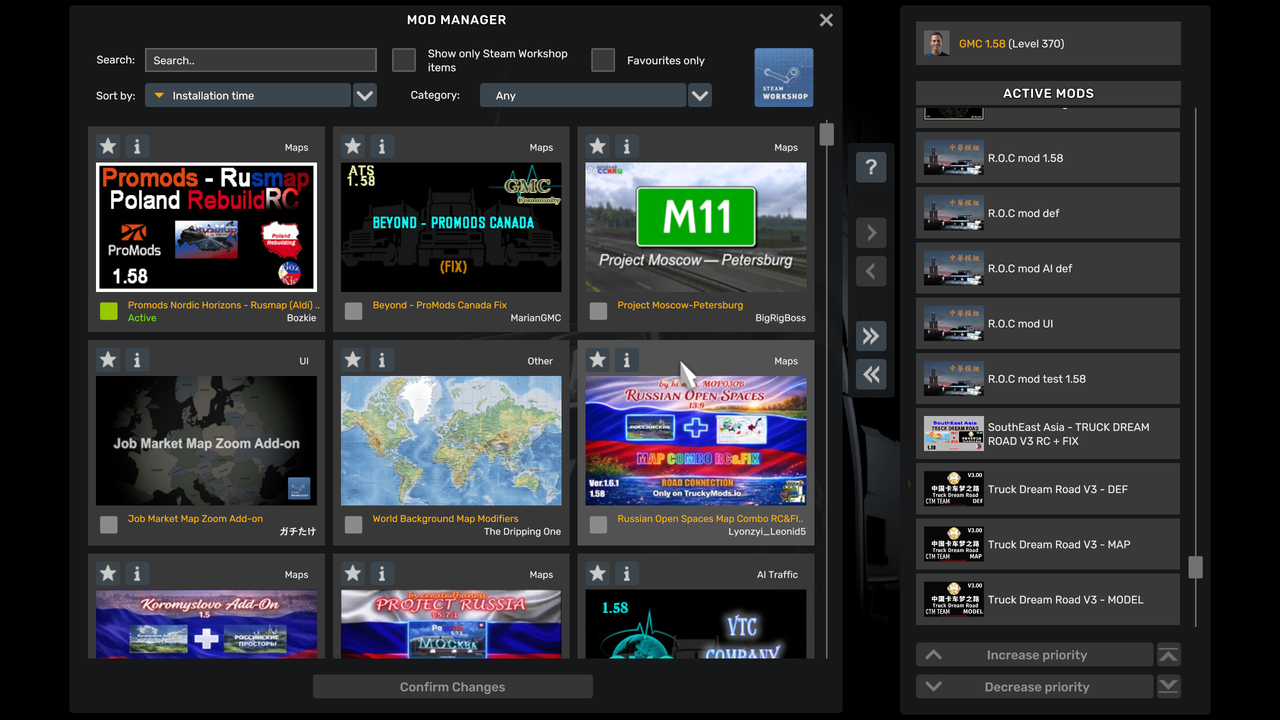This screenshot has width=1280, height=720.
Task: Select the M11 Project Moscow-Petersburg thumbnail
Action: pyautogui.click(x=696, y=227)
